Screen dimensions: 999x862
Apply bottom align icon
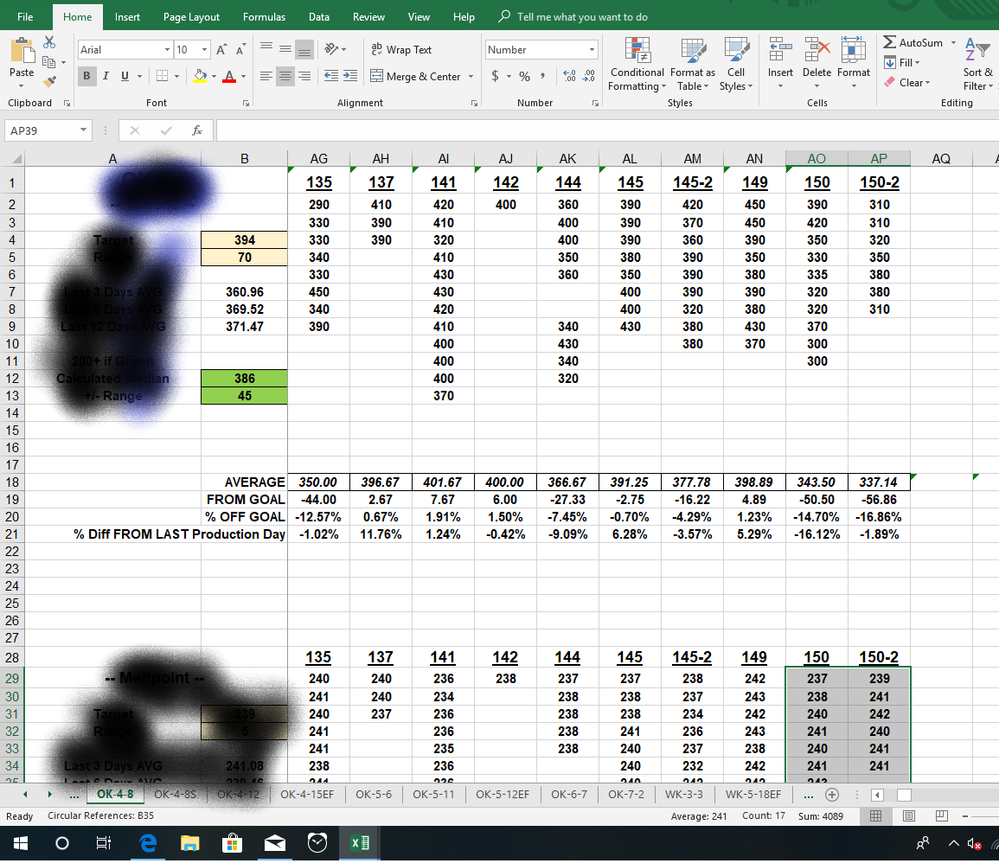(x=305, y=49)
